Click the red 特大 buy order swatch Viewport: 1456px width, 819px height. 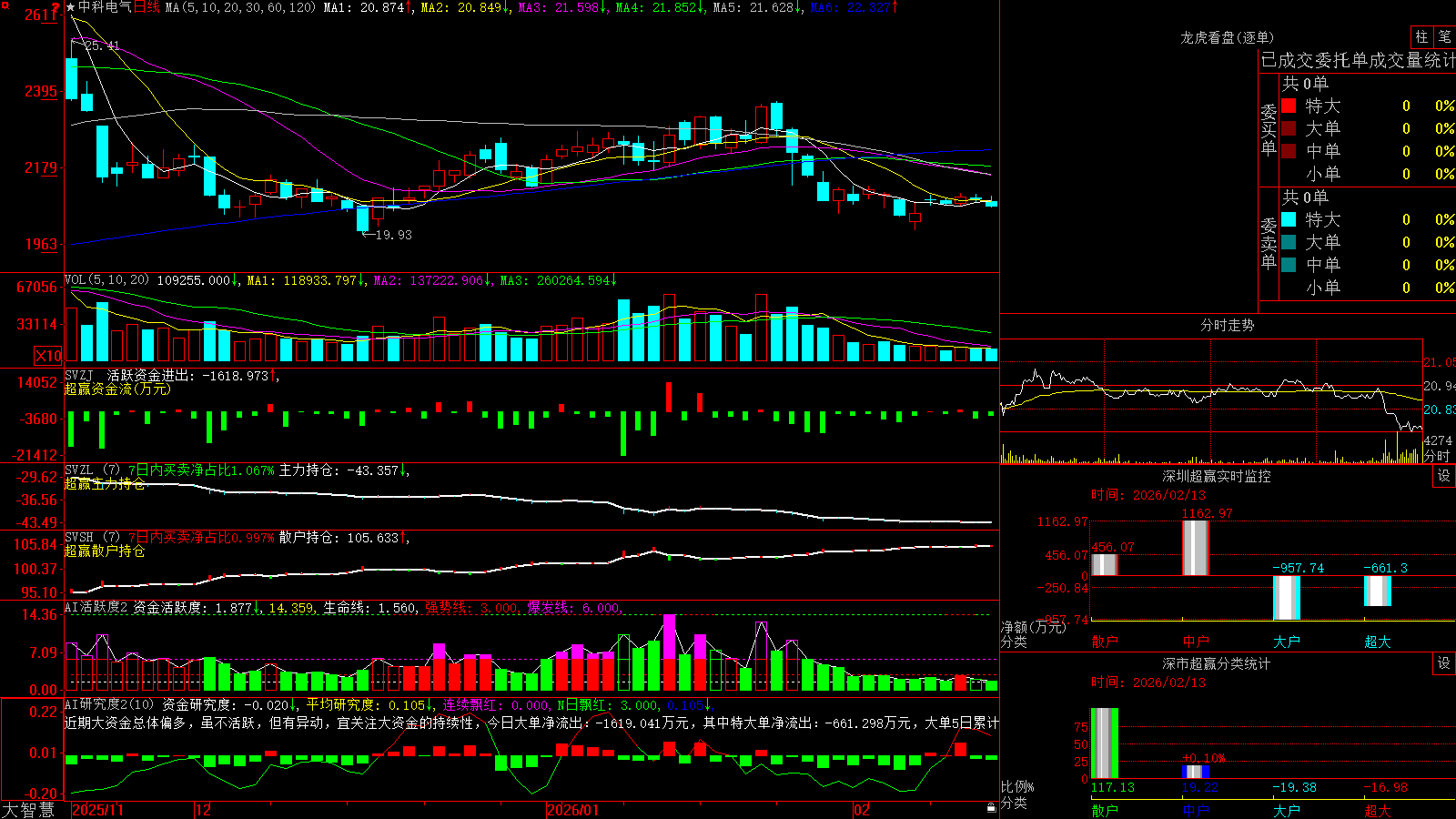1289,106
